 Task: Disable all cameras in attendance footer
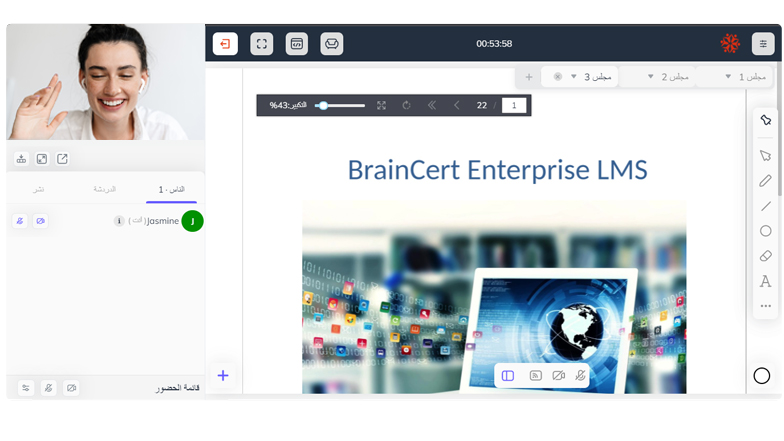pos(72,388)
